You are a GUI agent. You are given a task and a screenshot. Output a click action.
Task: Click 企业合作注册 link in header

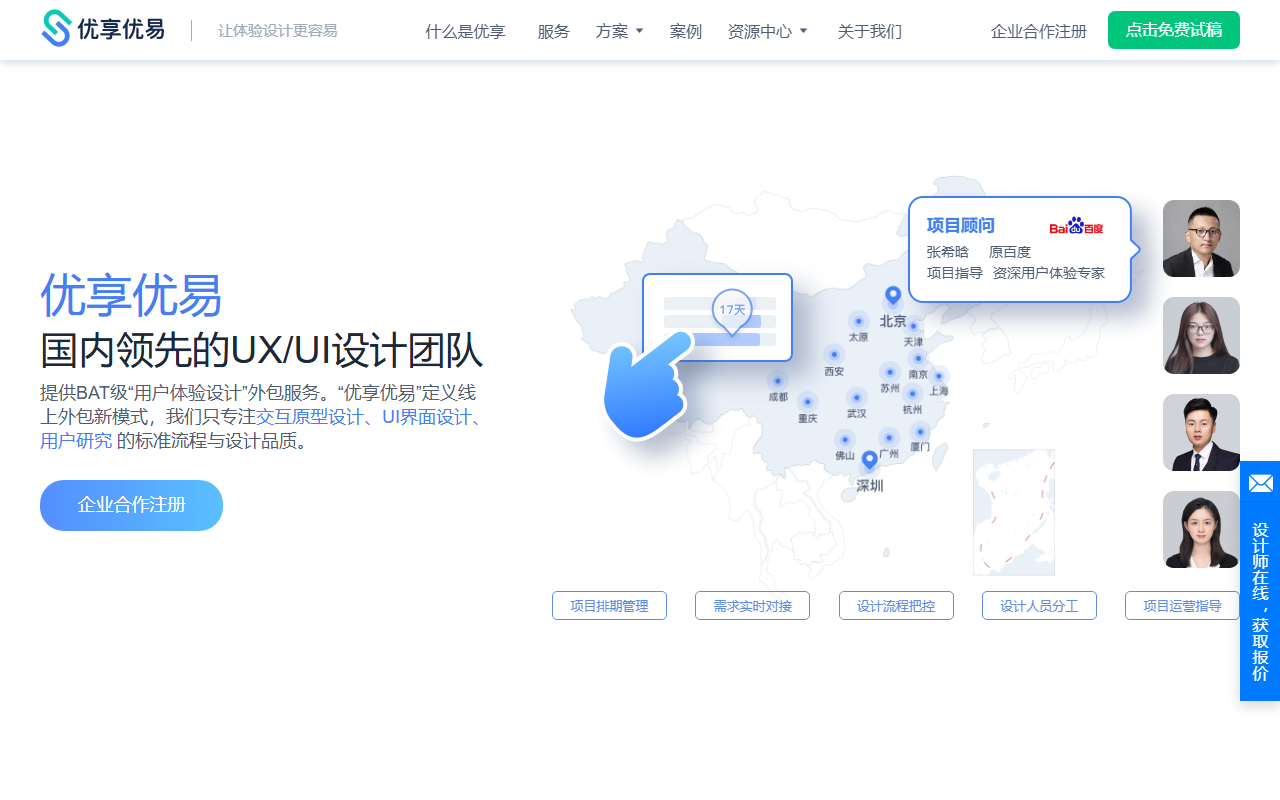[x=1038, y=31]
